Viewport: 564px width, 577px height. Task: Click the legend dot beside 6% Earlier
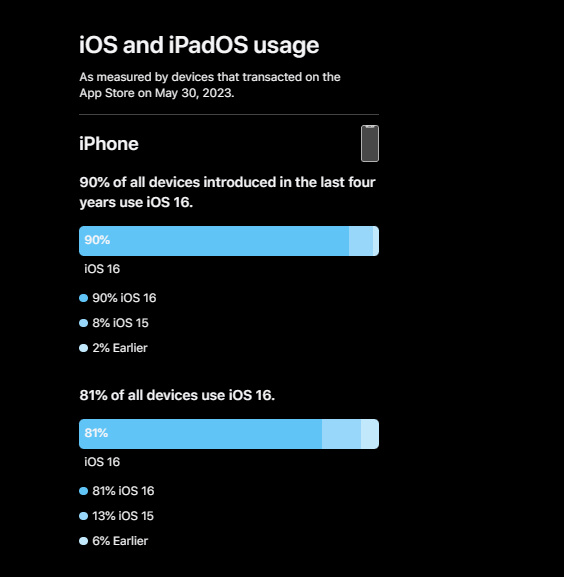pyautogui.click(x=84, y=541)
